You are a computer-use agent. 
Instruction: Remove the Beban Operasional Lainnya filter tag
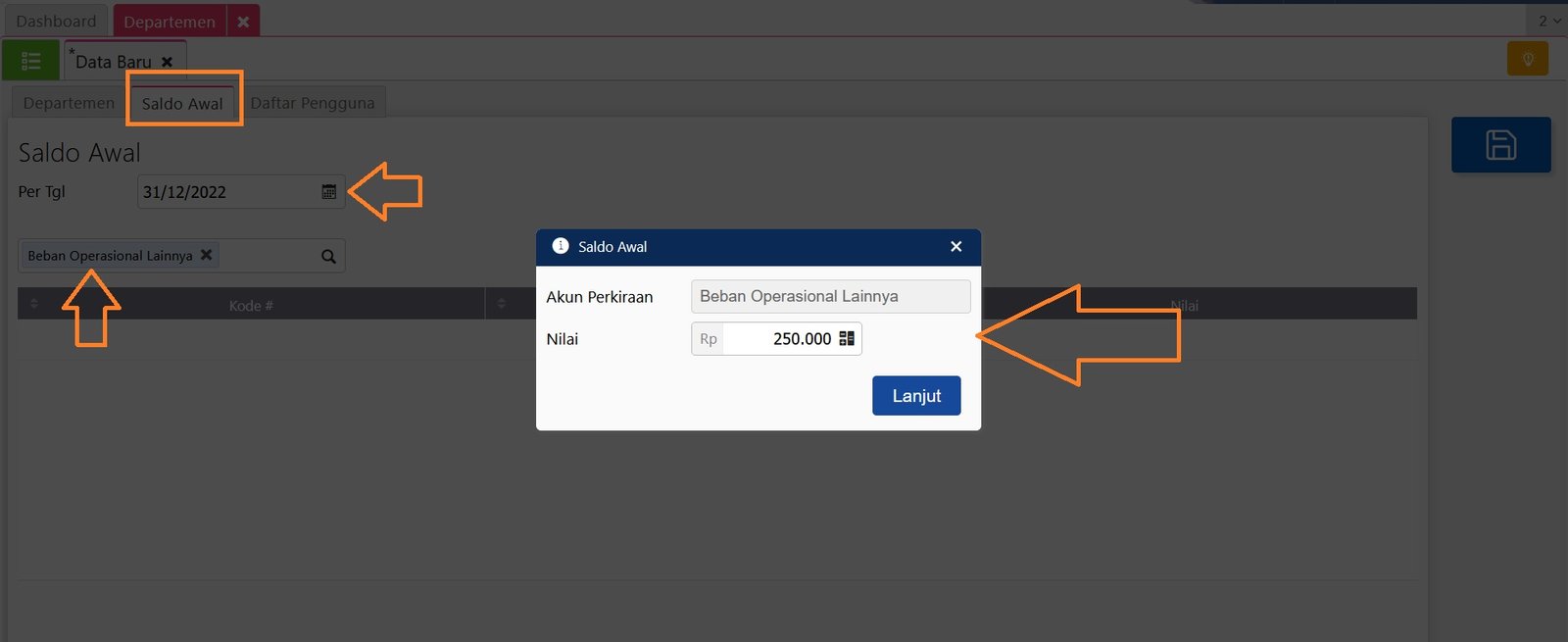click(x=206, y=255)
